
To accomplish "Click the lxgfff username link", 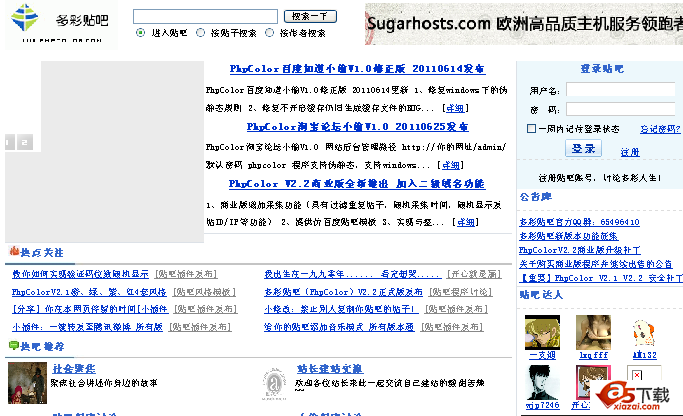I will [x=593, y=355].
